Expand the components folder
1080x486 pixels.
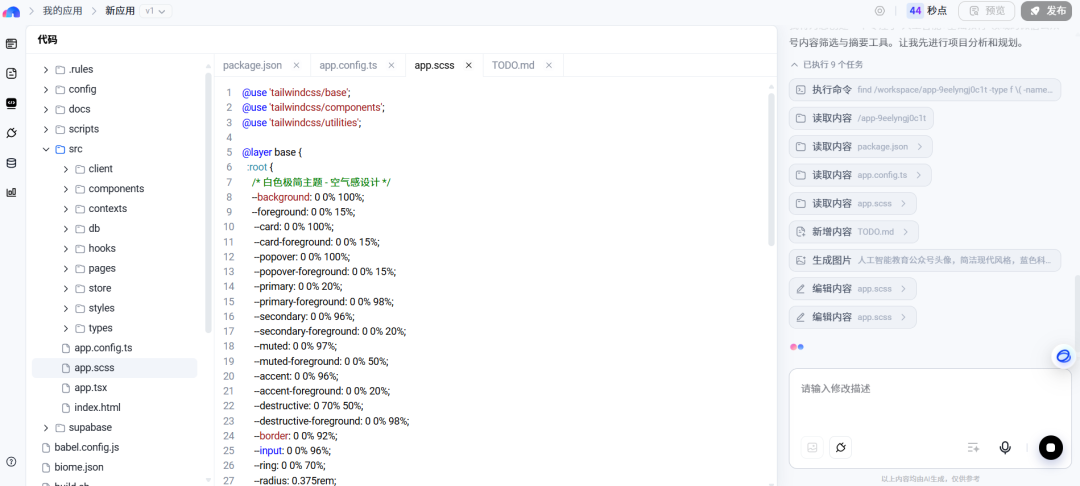[66, 189]
